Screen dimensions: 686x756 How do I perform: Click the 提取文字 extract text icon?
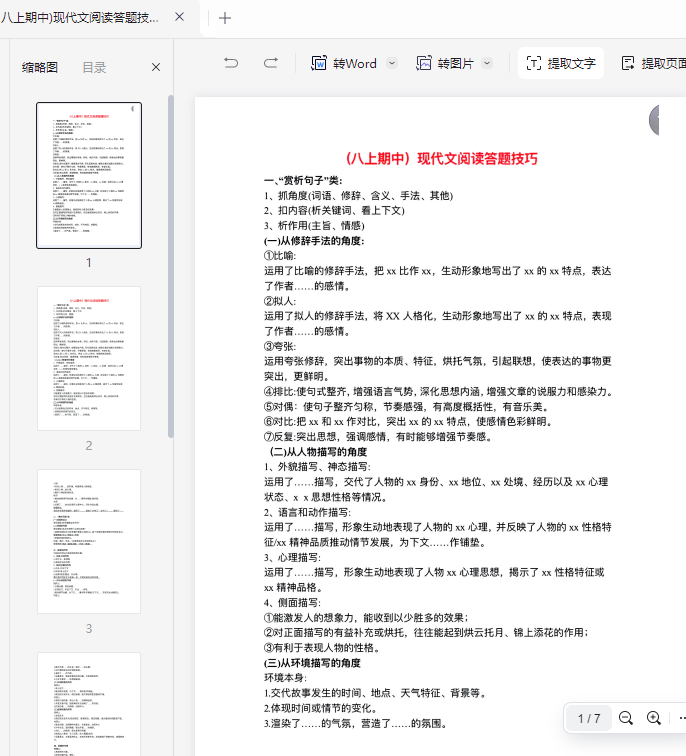click(x=534, y=63)
